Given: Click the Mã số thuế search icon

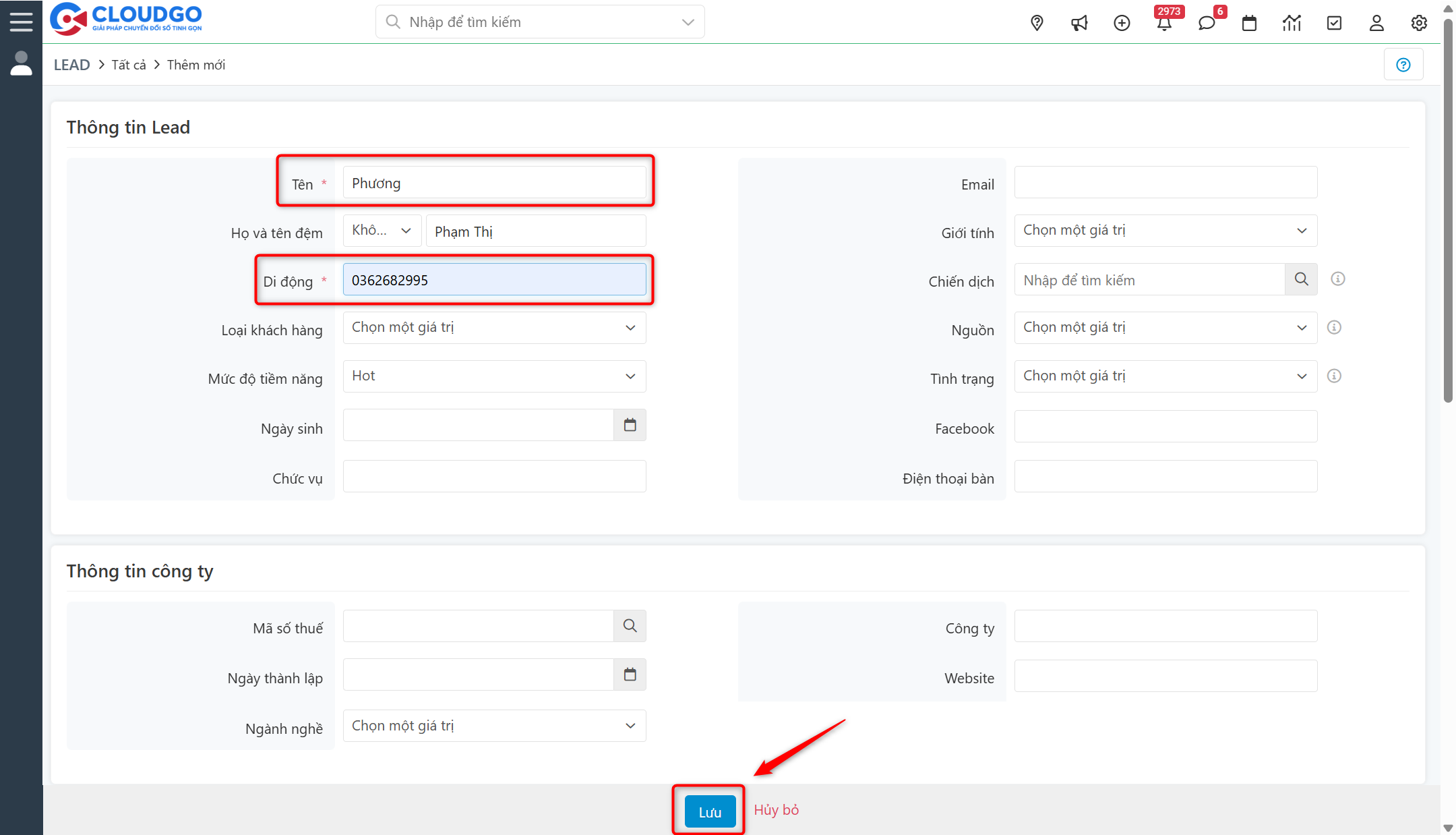Looking at the screenshot, I should [630, 626].
